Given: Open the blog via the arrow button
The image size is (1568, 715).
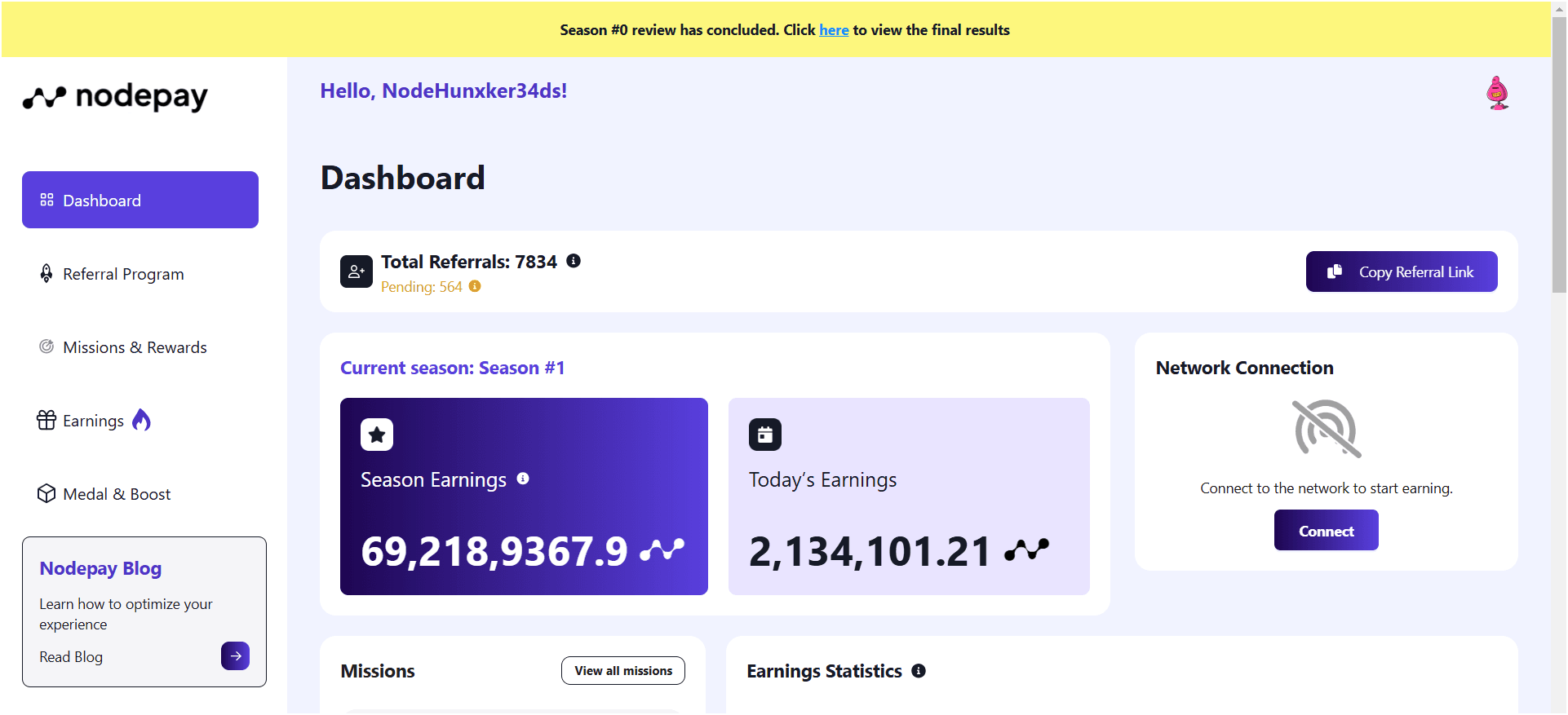Looking at the screenshot, I should click(235, 655).
